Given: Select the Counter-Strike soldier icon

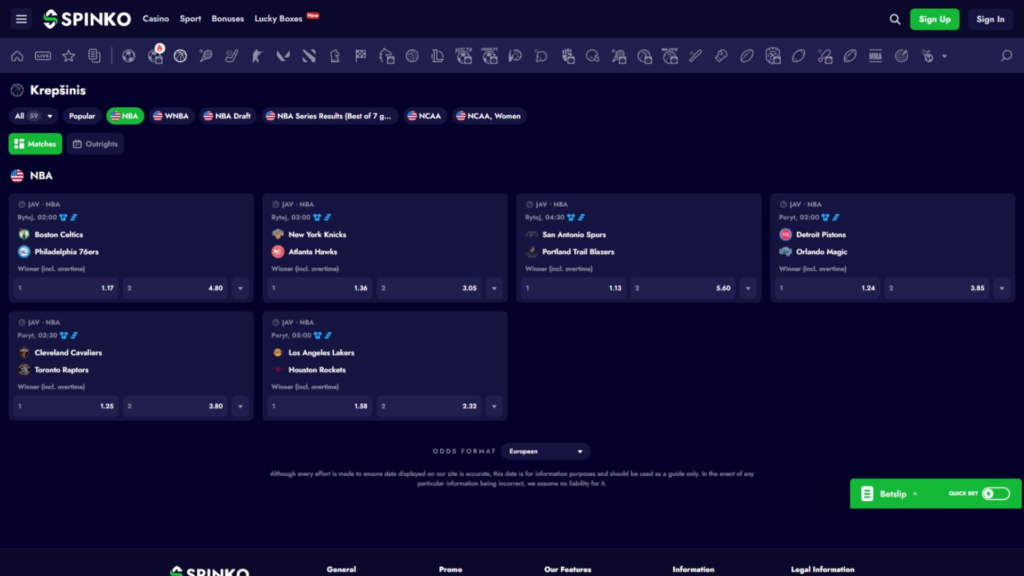Looking at the screenshot, I should pyautogui.click(x=257, y=56).
